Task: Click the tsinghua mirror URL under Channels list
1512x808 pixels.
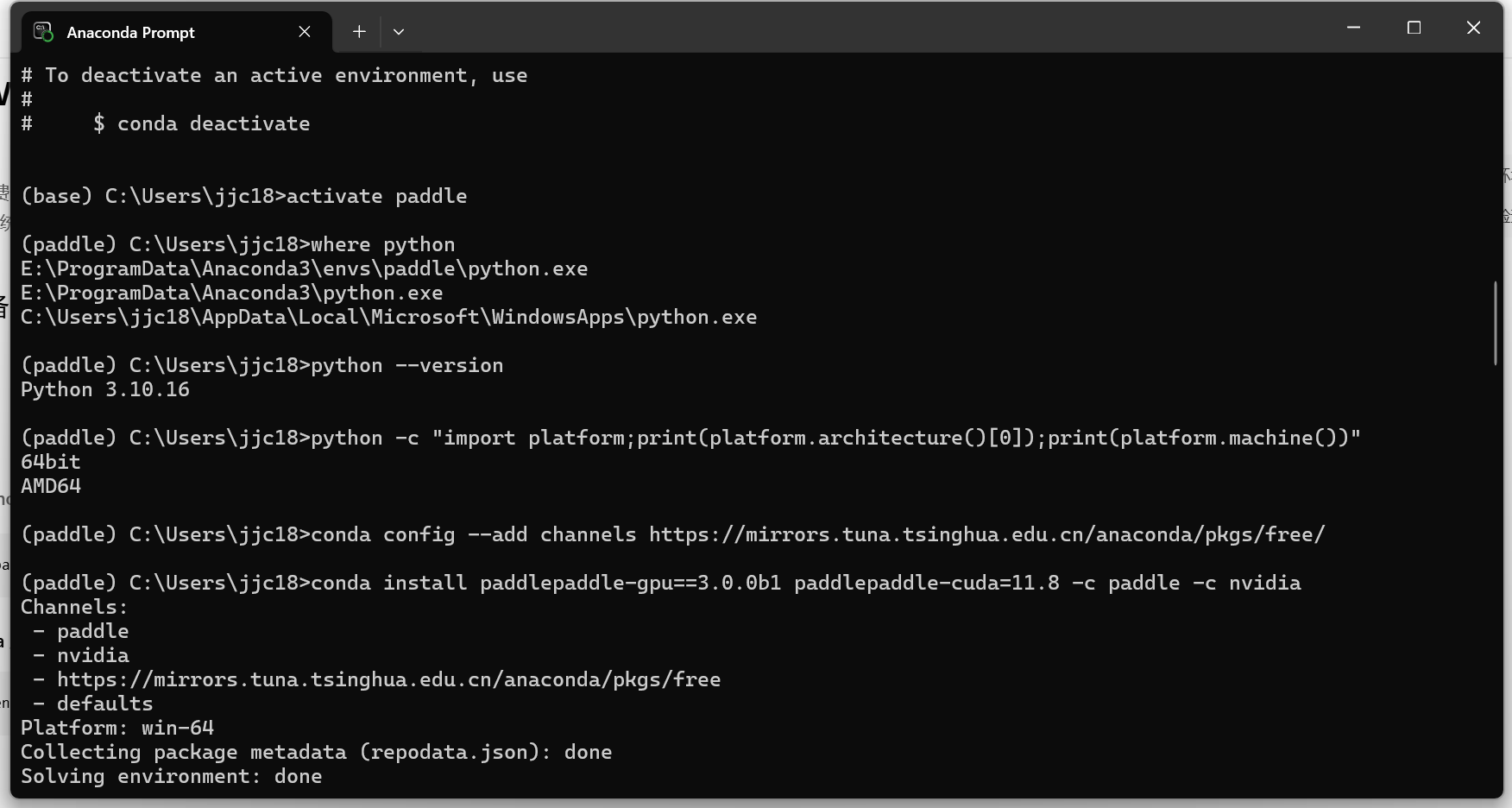Action: tap(388, 679)
